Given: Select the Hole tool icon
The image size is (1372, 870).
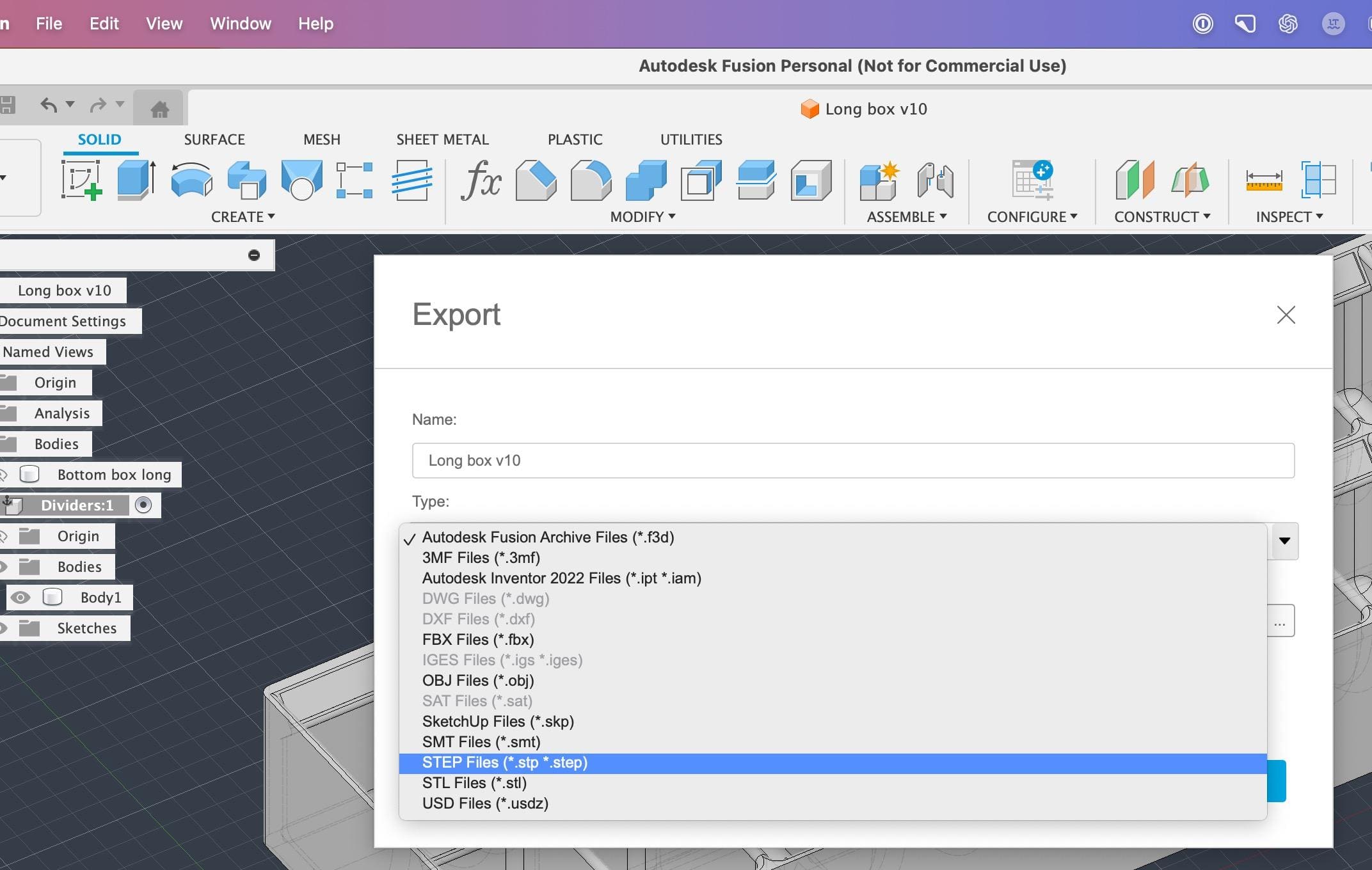Looking at the screenshot, I should [x=301, y=180].
